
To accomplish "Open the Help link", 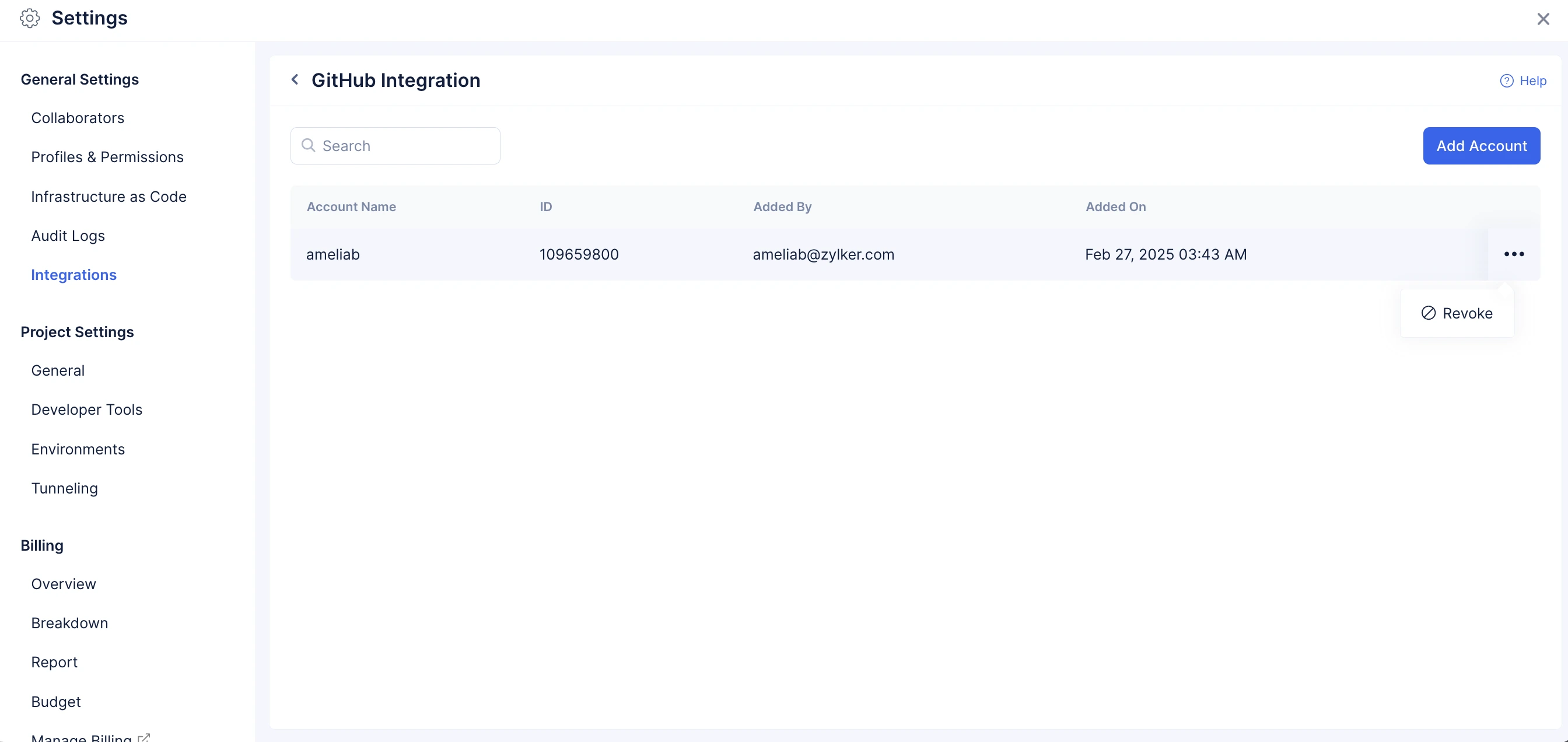I will click(1523, 81).
